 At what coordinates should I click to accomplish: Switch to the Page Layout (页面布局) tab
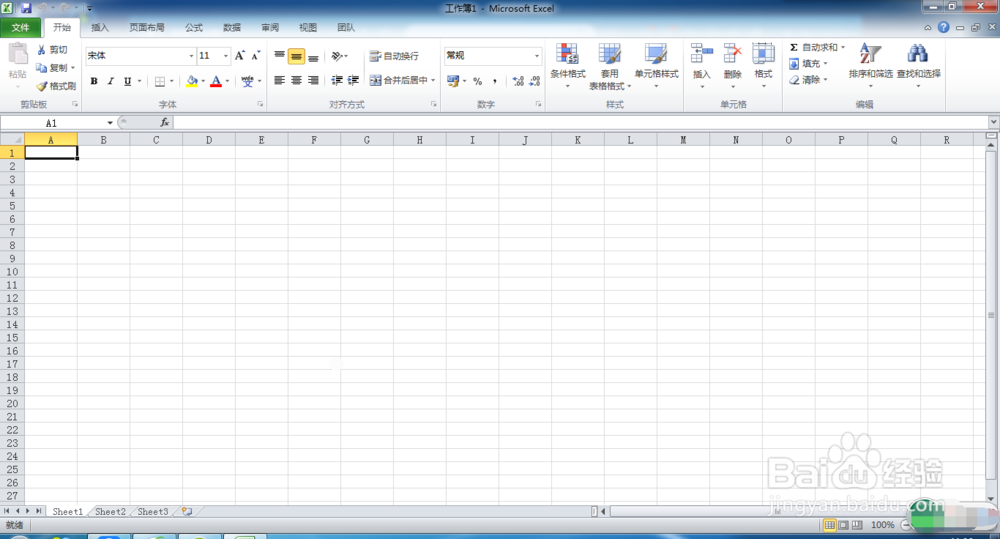tap(147, 27)
